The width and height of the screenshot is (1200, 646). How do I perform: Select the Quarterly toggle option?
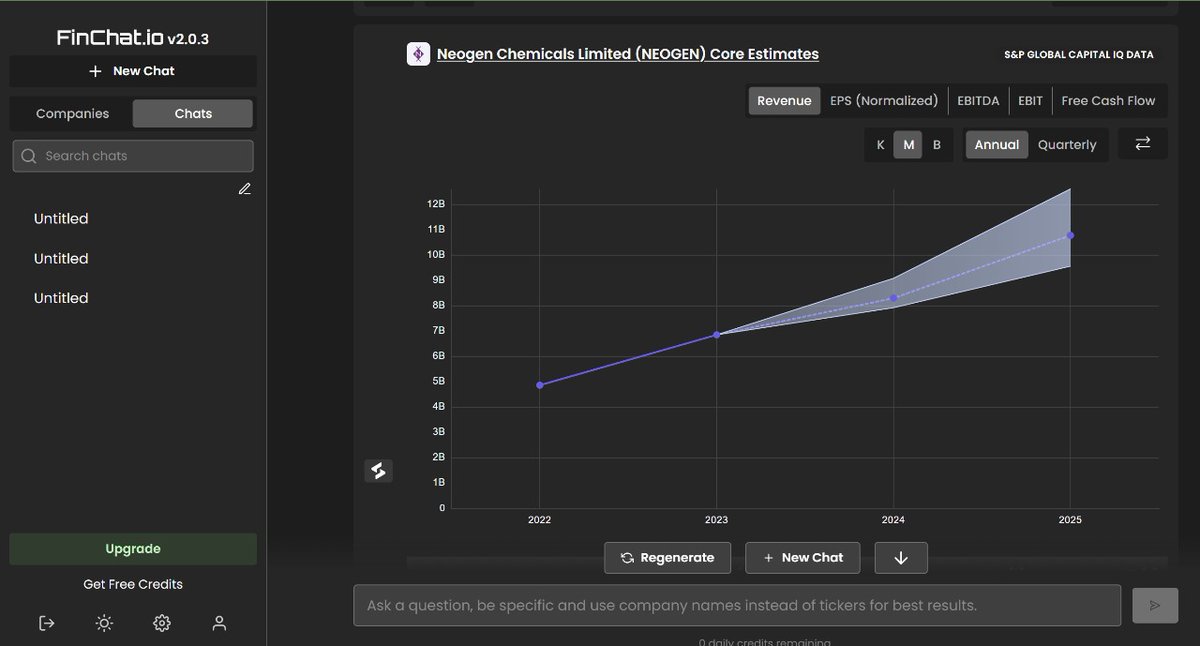[x=1067, y=144]
